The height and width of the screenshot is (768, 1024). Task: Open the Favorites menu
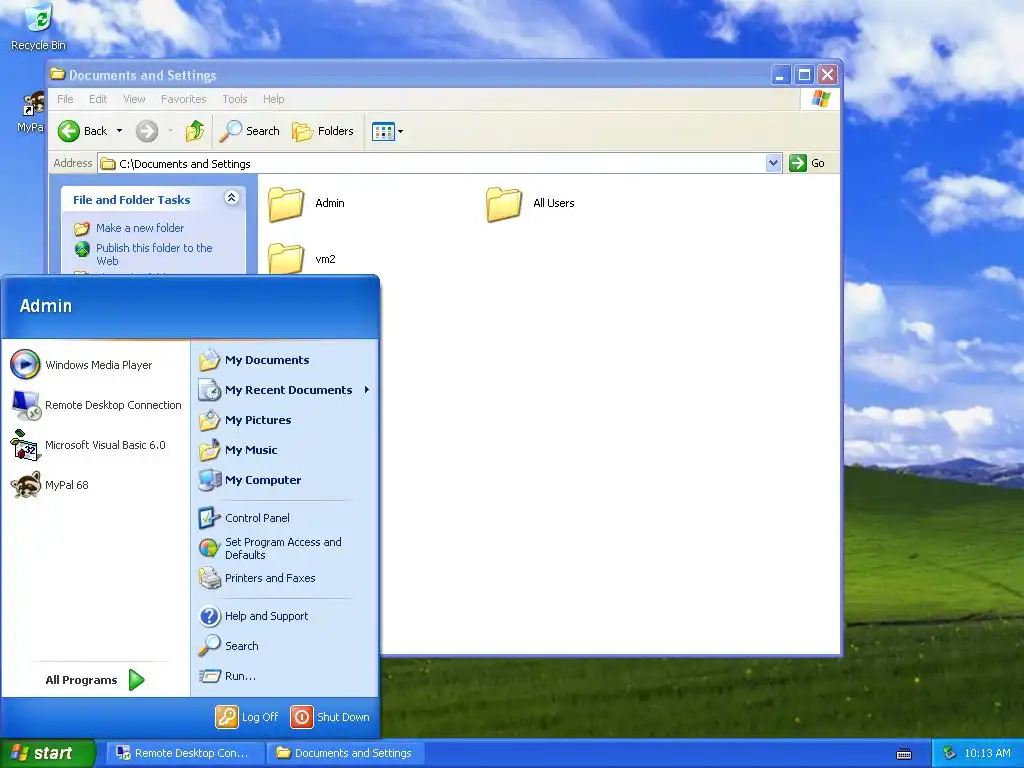[x=184, y=99]
